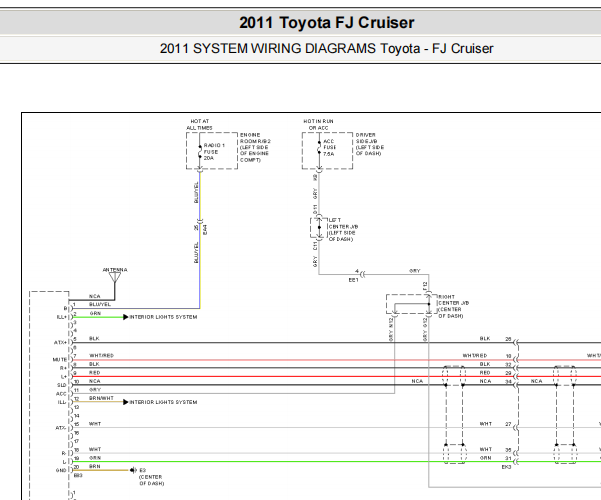This screenshot has height=500, width=601.
Task: Select the "RADIO 1 FUSE 20A" fuse label
Action: [x=214, y=151]
